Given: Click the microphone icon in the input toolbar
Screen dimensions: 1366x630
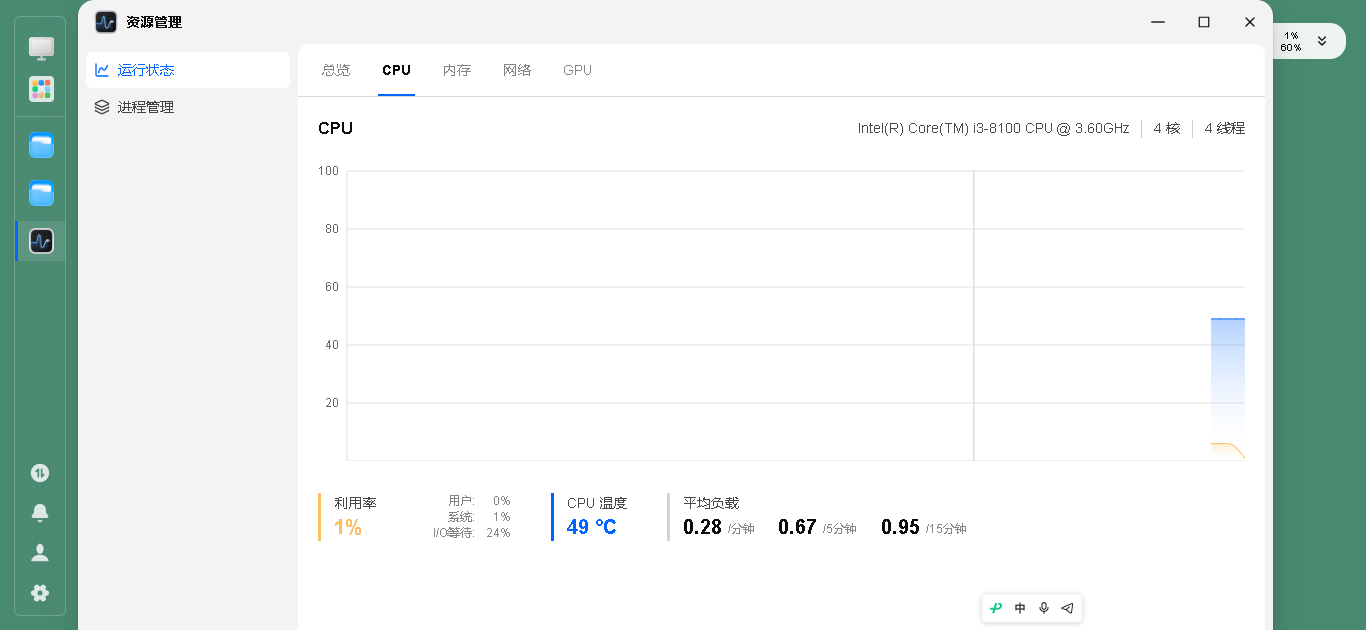Looking at the screenshot, I should (1044, 608).
